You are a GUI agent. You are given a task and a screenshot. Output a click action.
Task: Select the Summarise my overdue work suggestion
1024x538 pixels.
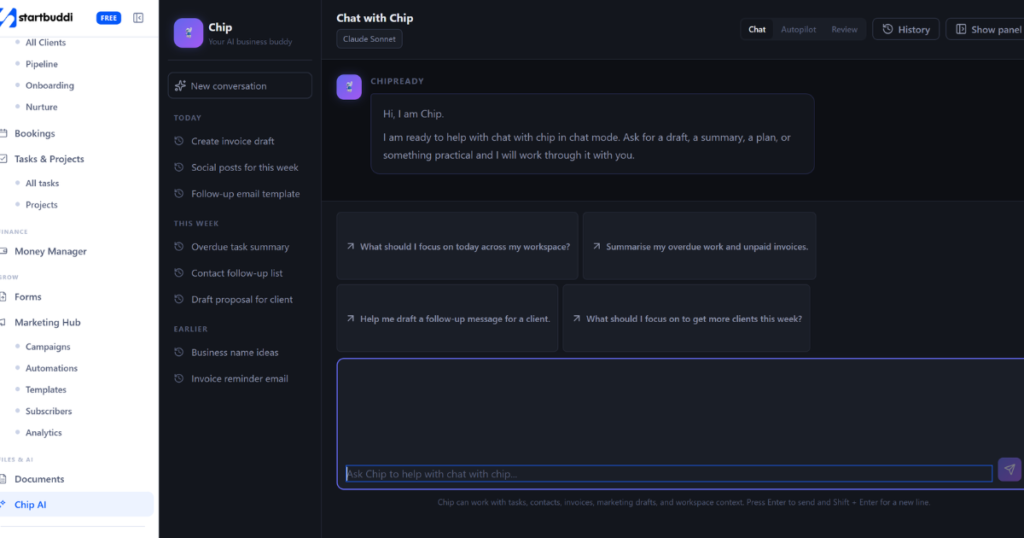click(x=699, y=246)
